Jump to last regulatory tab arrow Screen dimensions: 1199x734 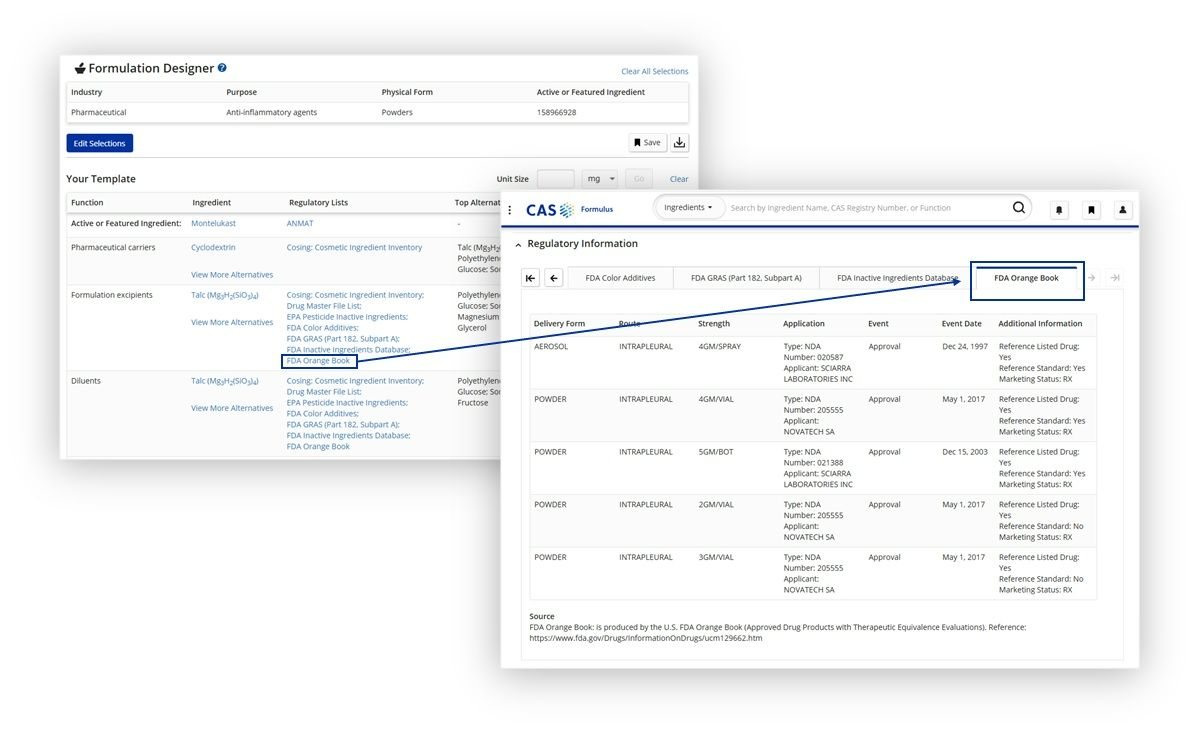coord(1115,278)
